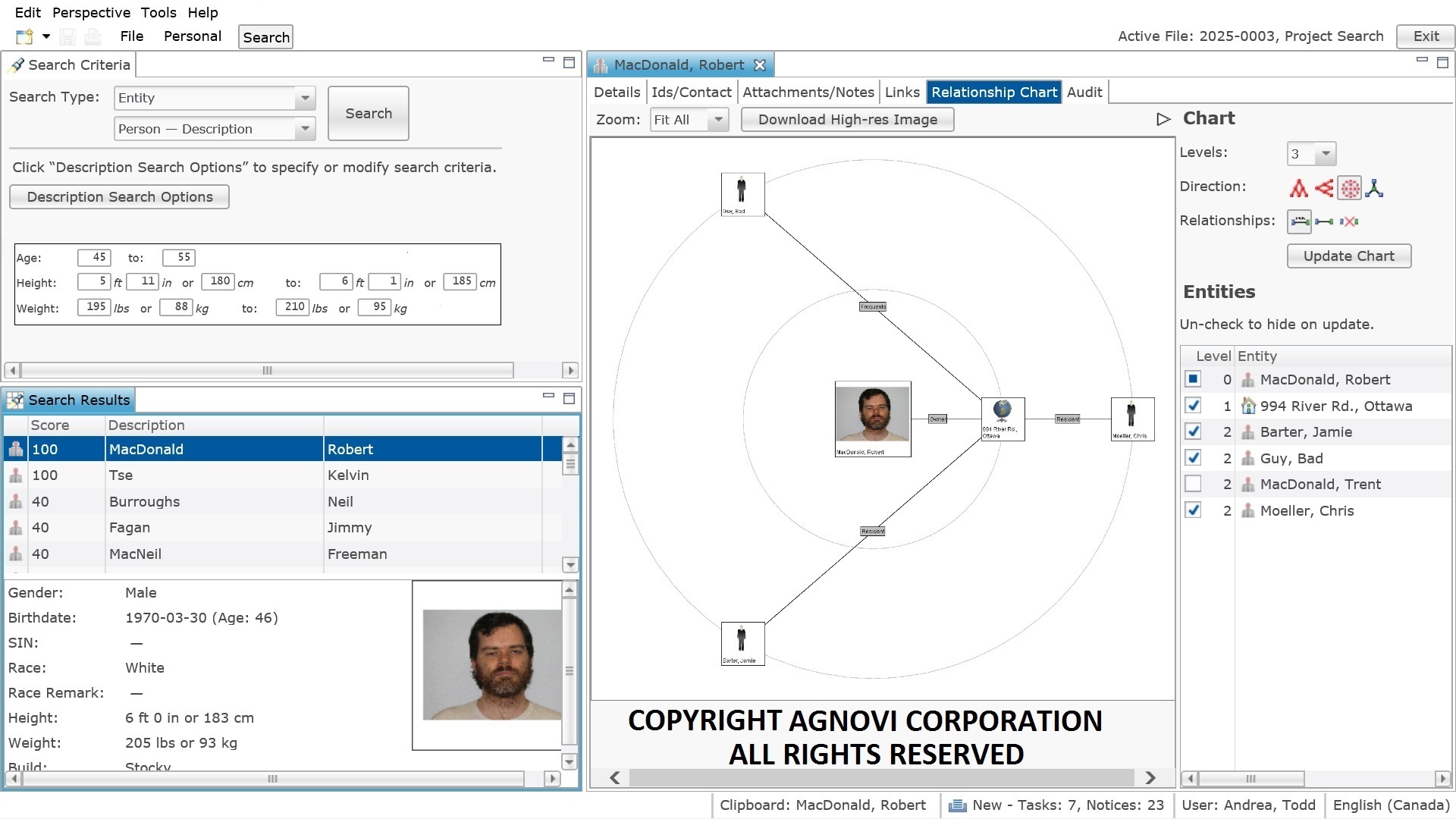The image size is (1456, 819).
Task: Uncheck Barter, Jamie in the Entities list
Action: [x=1194, y=431]
